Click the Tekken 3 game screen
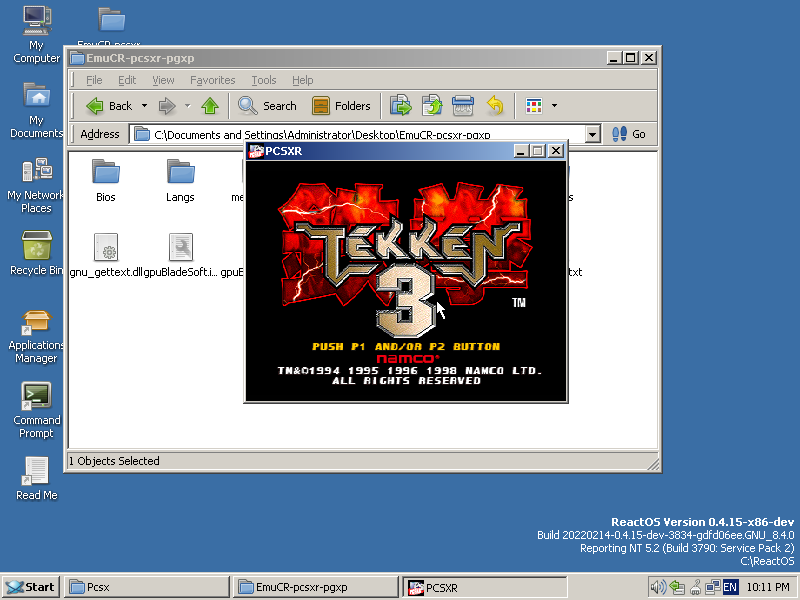Viewport: 800px width, 600px height. 406,281
